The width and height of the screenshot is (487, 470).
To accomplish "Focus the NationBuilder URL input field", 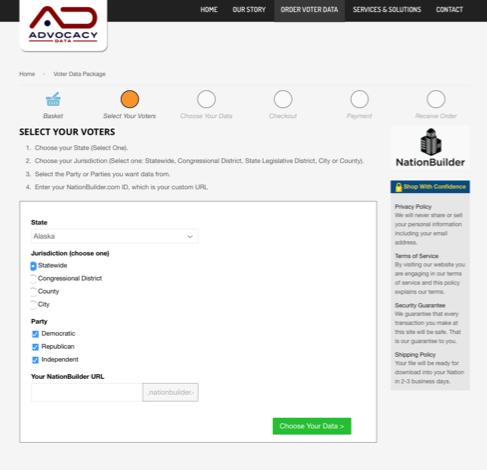I will coord(87,392).
